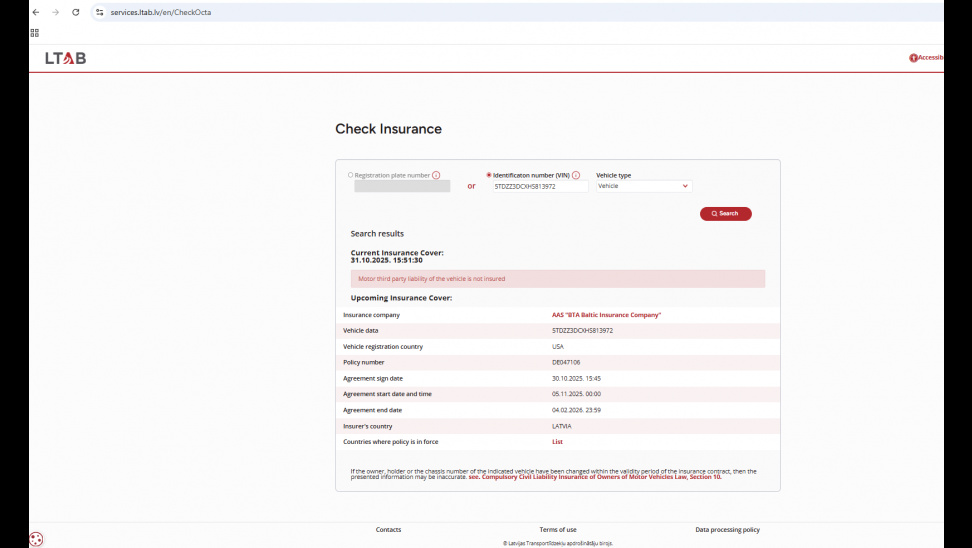Open the apps grid icon in bookmarks bar
The height and width of the screenshot is (548, 972).
pos(35,32)
